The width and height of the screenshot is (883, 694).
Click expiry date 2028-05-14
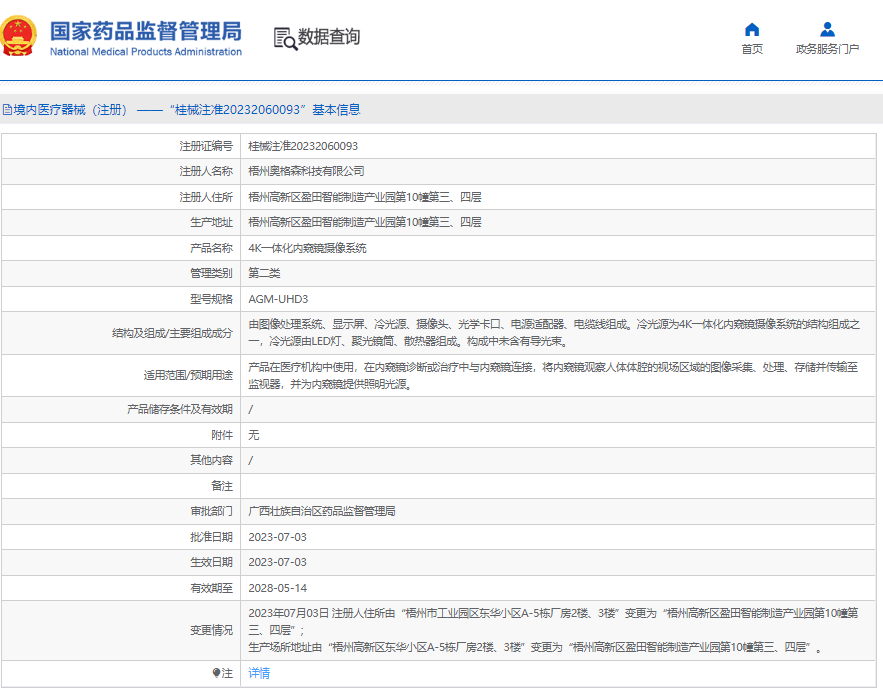click(278, 589)
